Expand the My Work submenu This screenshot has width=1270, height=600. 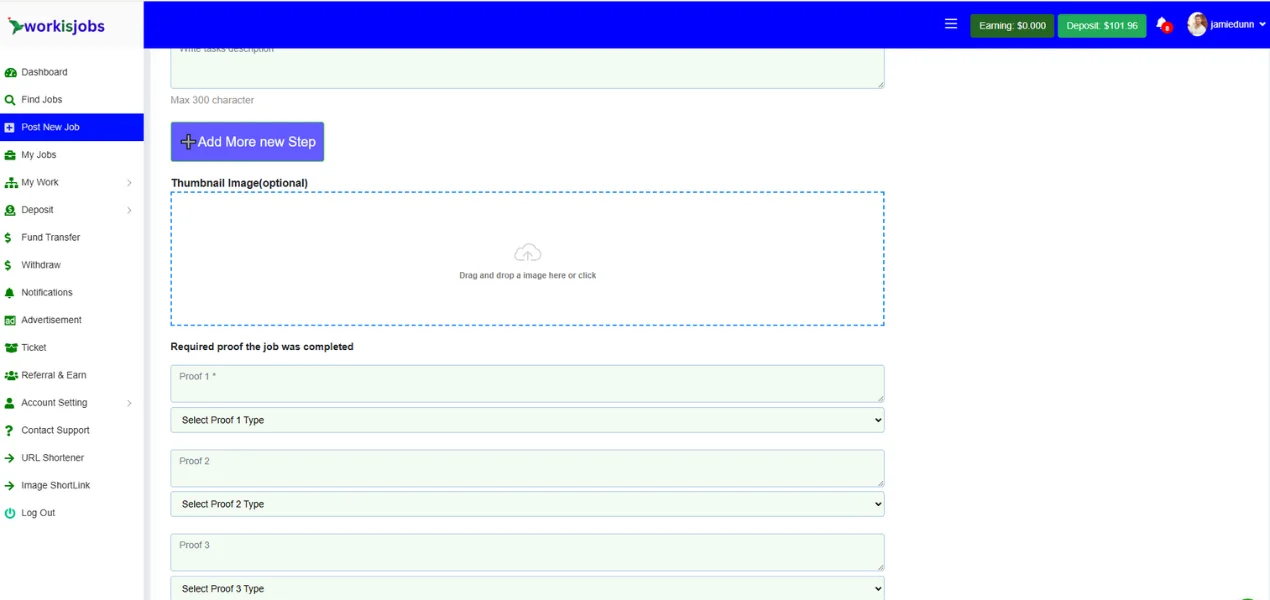tap(129, 183)
